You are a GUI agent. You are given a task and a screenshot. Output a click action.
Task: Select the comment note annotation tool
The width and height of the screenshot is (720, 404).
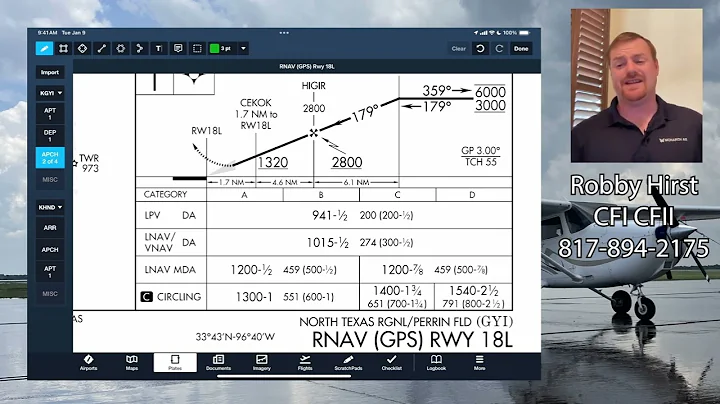pyautogui.click(x=178, y=48)
